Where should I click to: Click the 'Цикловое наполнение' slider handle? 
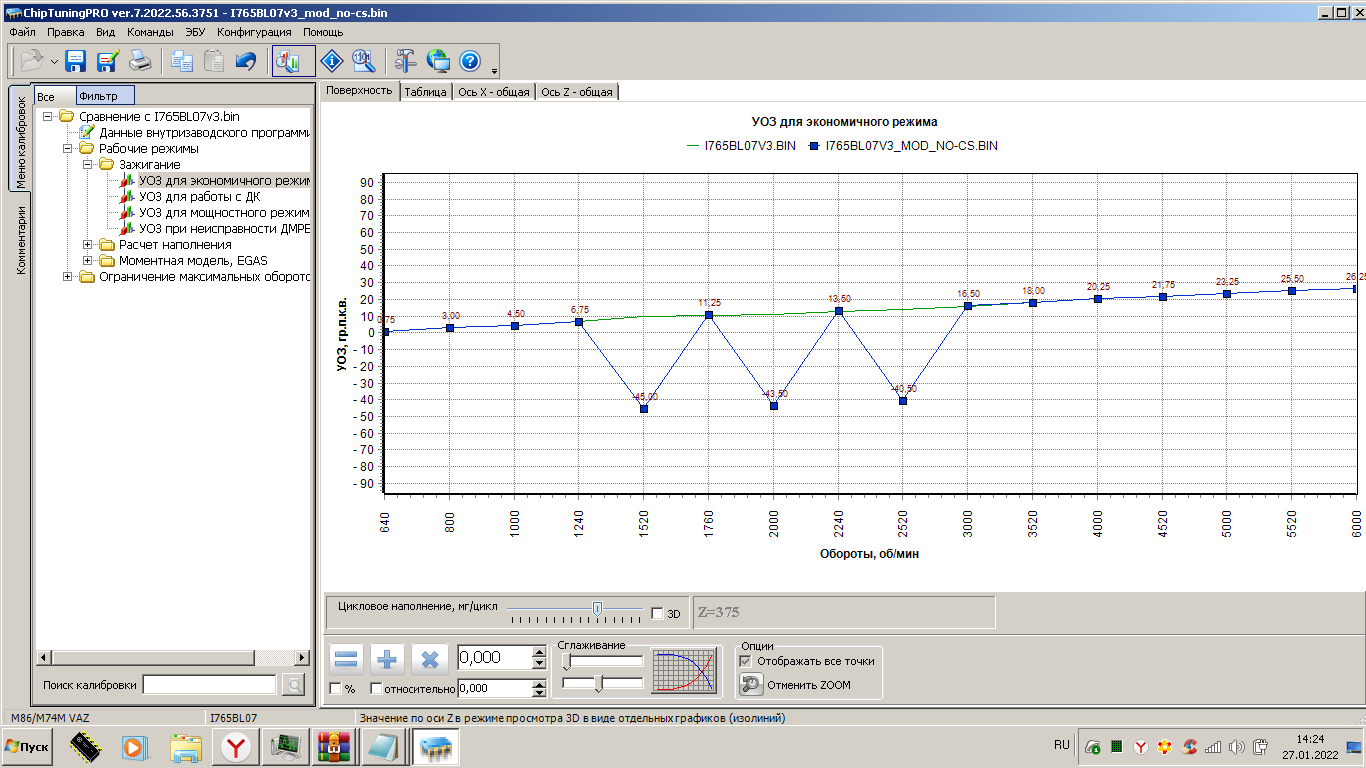click(x=597, y=608)
